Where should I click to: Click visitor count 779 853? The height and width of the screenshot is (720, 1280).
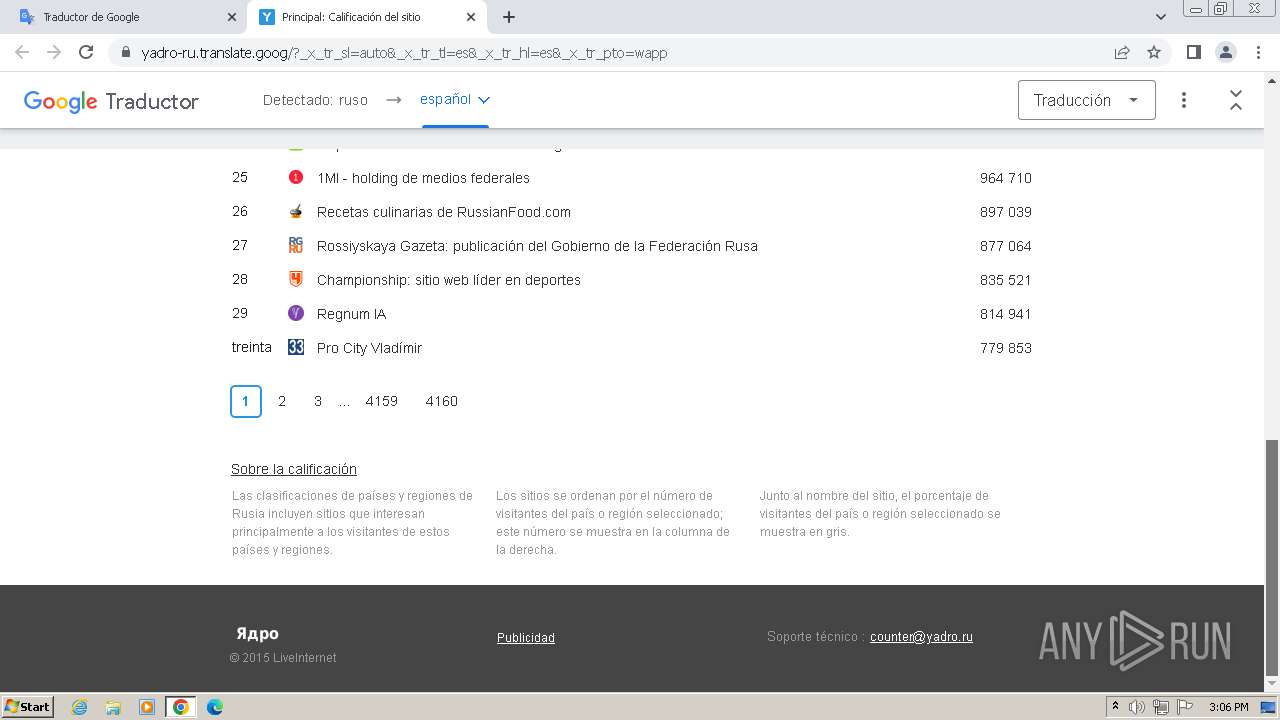pos(1005,348)
